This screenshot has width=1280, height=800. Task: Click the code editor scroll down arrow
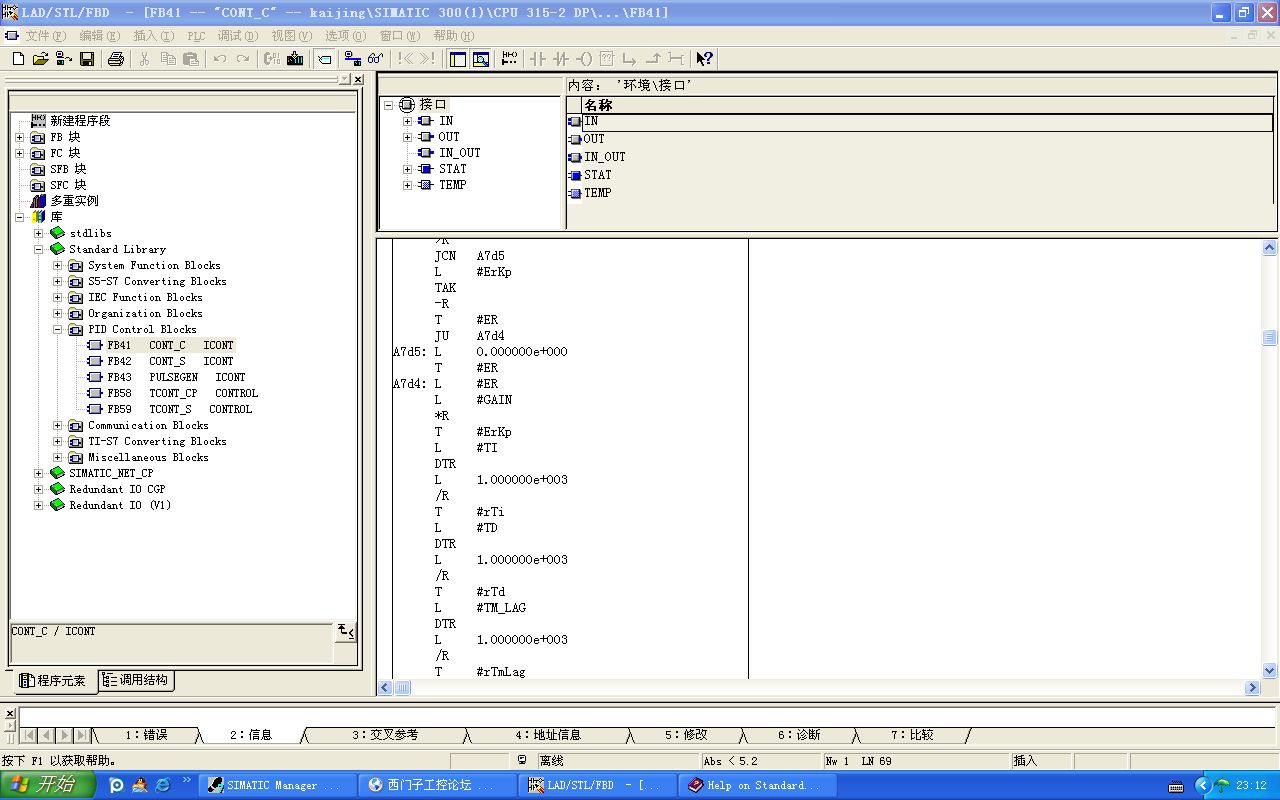(x=1270, y=671)
